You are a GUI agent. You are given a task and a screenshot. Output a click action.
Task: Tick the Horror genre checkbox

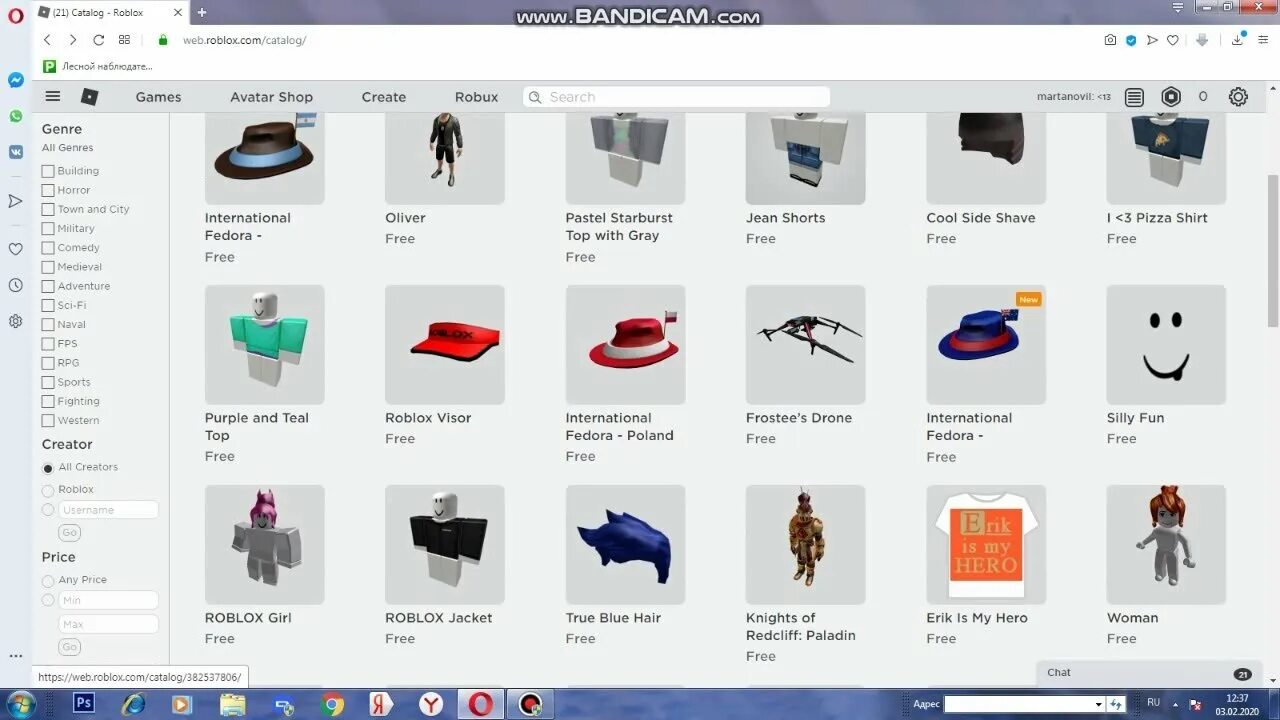click(48, 190)
